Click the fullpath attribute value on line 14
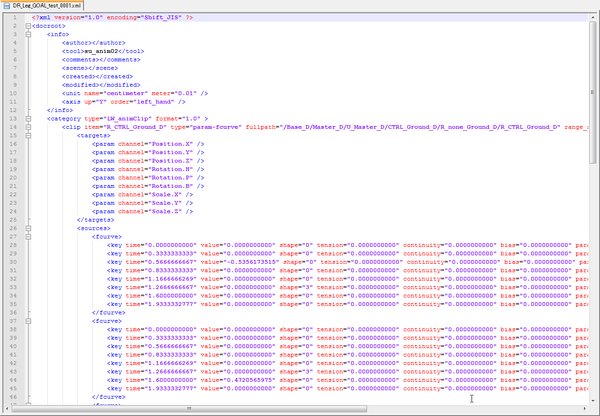The height and width of the screenshot is (416, 600). (418, 127)
